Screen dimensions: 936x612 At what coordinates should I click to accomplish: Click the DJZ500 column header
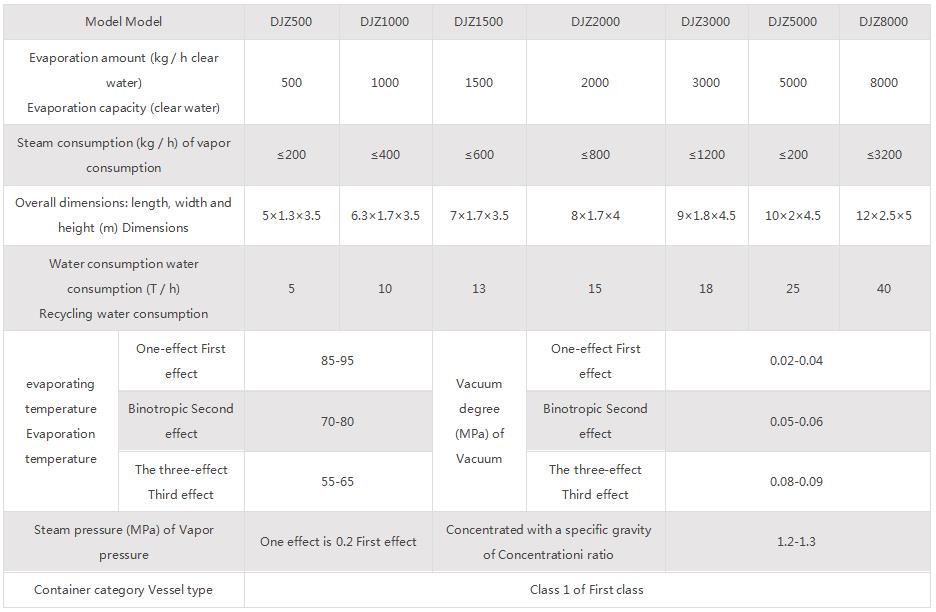[x=291, y=21]
